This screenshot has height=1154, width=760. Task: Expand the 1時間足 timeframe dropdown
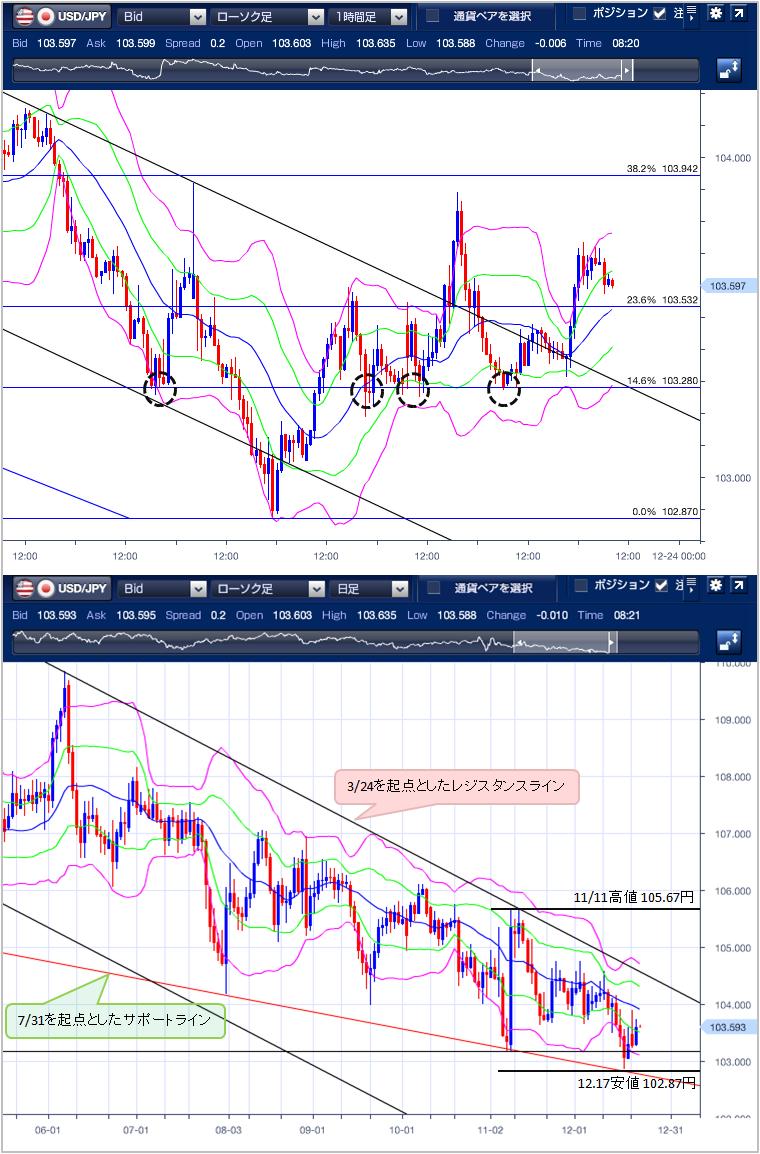370,16
